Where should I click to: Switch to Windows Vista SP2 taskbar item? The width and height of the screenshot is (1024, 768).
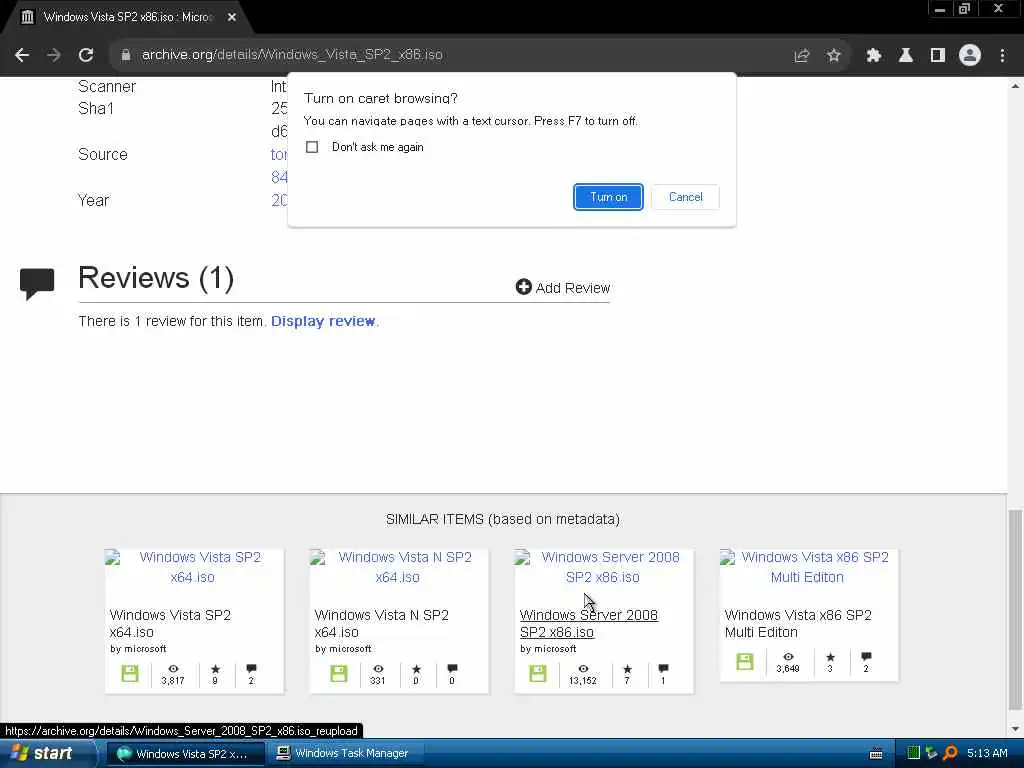185,754
